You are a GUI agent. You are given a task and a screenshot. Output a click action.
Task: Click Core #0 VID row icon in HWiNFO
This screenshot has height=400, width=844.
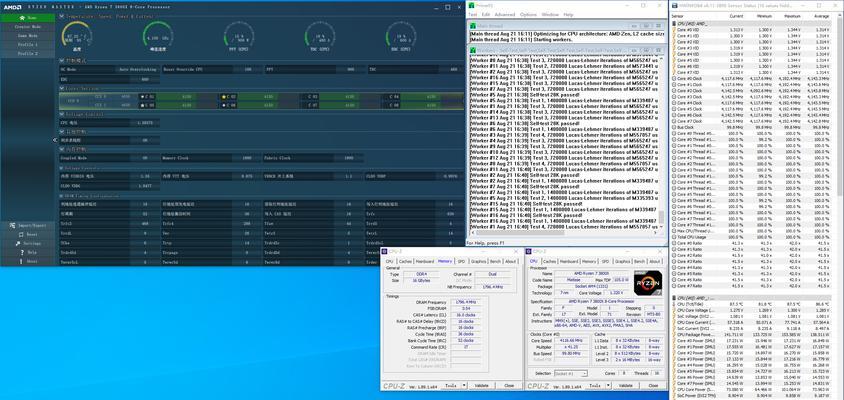click(674, 29)
